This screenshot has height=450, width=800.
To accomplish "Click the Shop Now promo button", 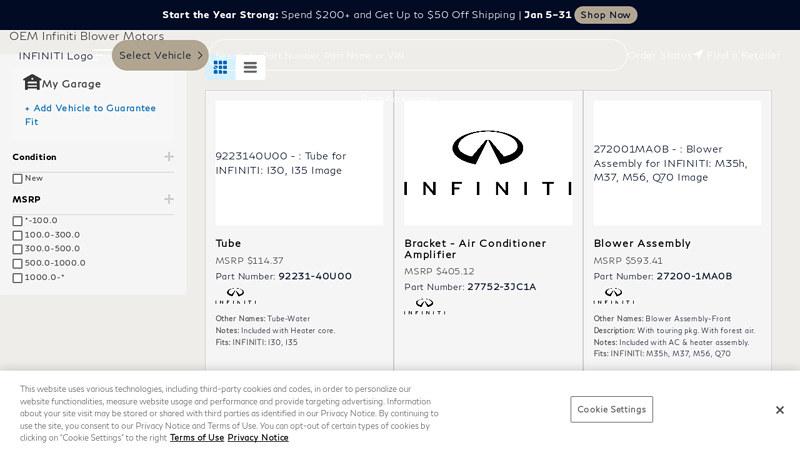I will (606, 15).
